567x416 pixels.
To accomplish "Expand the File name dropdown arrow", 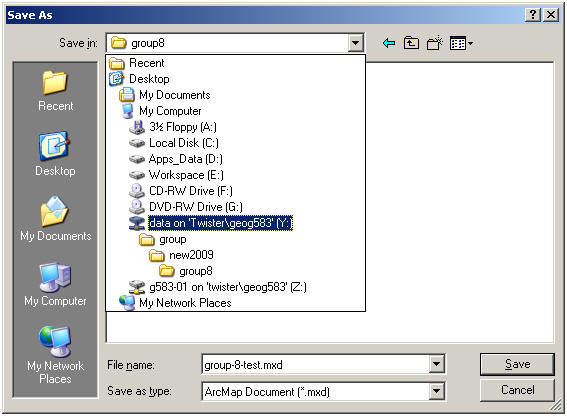I will coord(436,364).
